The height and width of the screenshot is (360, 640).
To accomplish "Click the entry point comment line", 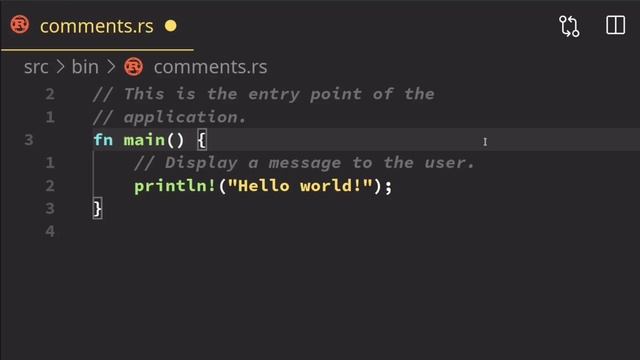I will pyautogui.click(x=264, y=94).
